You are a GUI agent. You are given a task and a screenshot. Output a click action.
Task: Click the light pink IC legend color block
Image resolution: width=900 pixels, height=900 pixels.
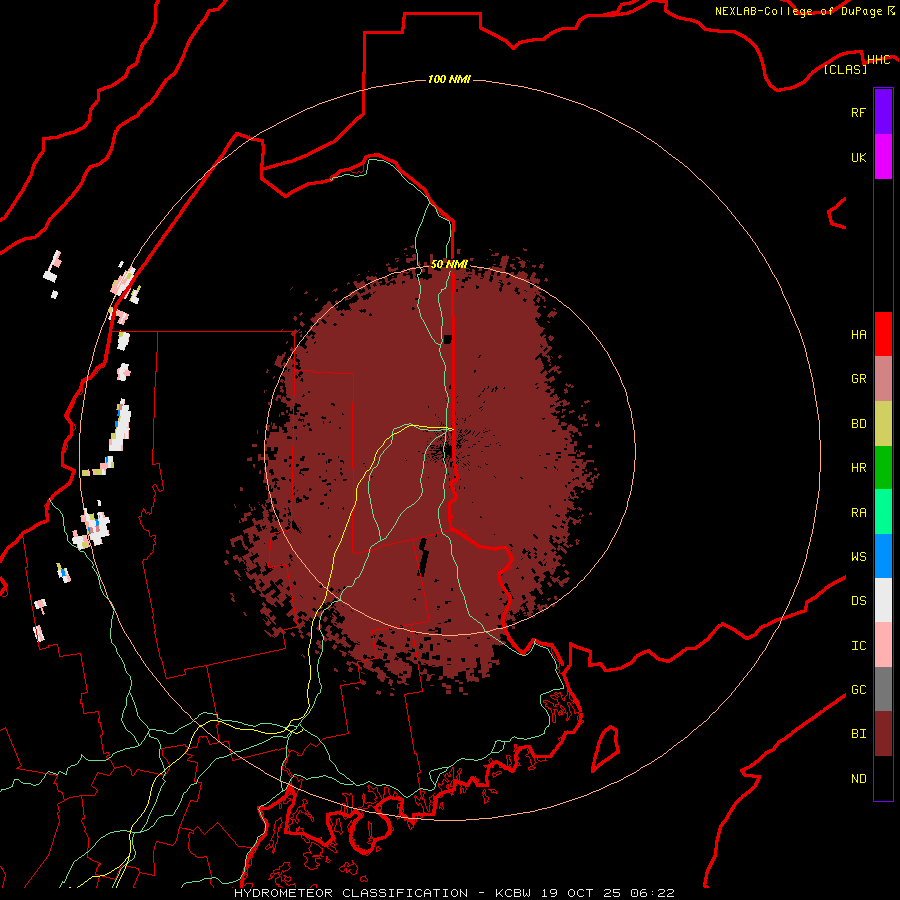click(x=883, y=645)
